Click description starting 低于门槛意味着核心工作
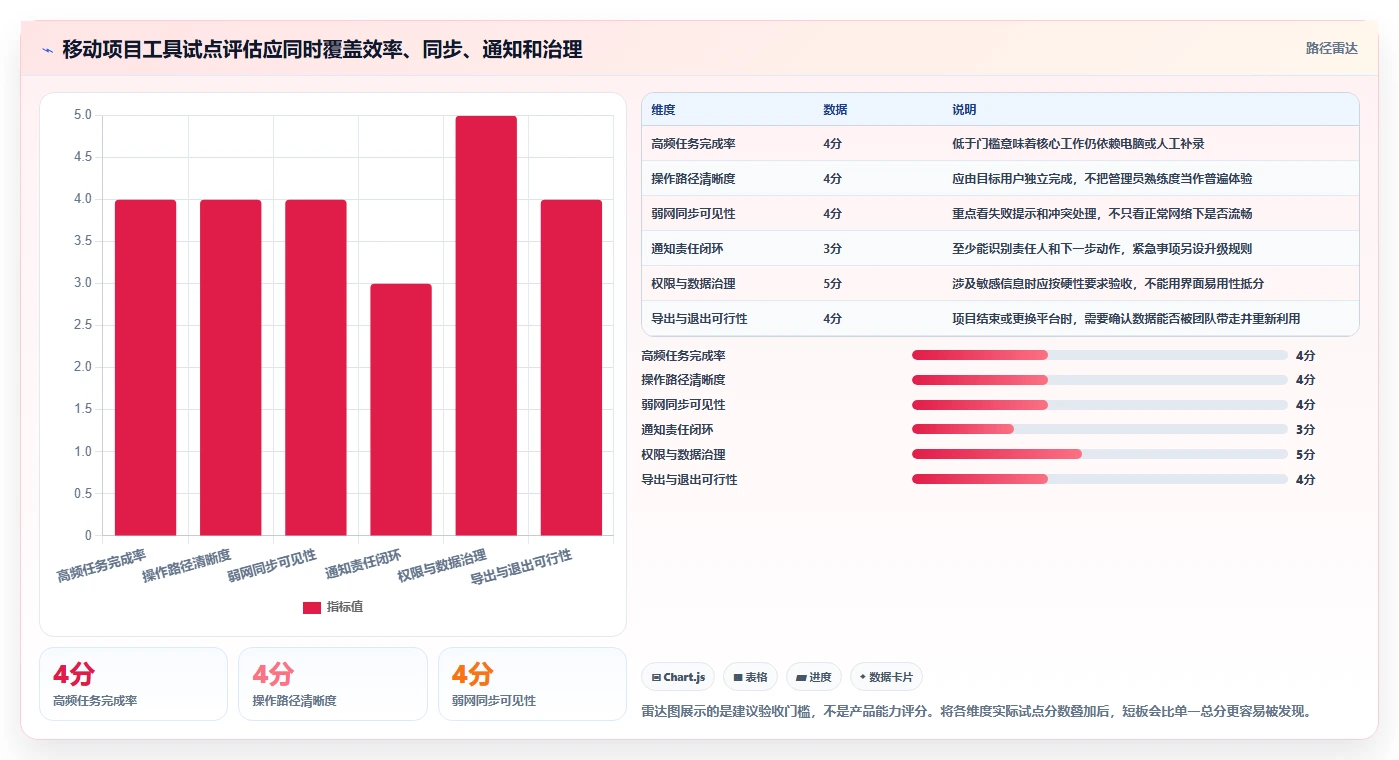This screenshot has height=760, width=1399. pos(1078,144)
